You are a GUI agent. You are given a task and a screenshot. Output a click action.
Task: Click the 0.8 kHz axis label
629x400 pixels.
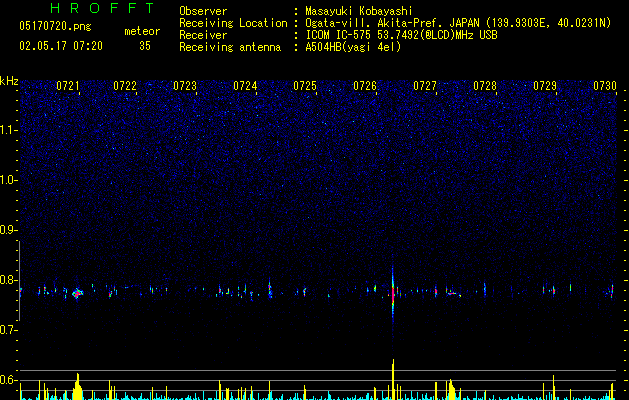point(9,280)
